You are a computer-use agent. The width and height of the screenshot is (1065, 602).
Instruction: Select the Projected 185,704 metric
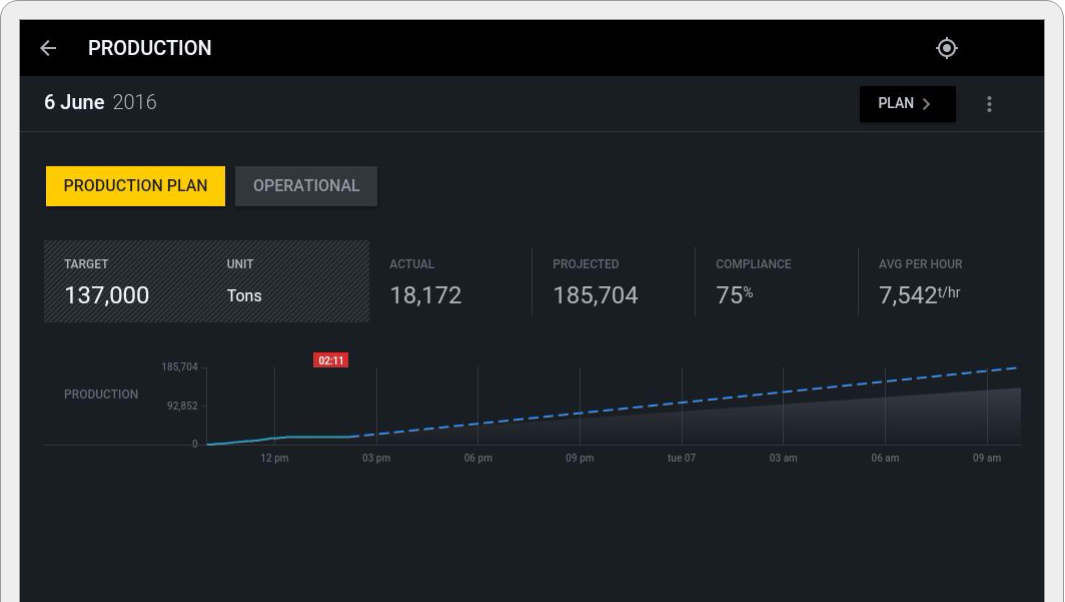(x=595, y=295)
